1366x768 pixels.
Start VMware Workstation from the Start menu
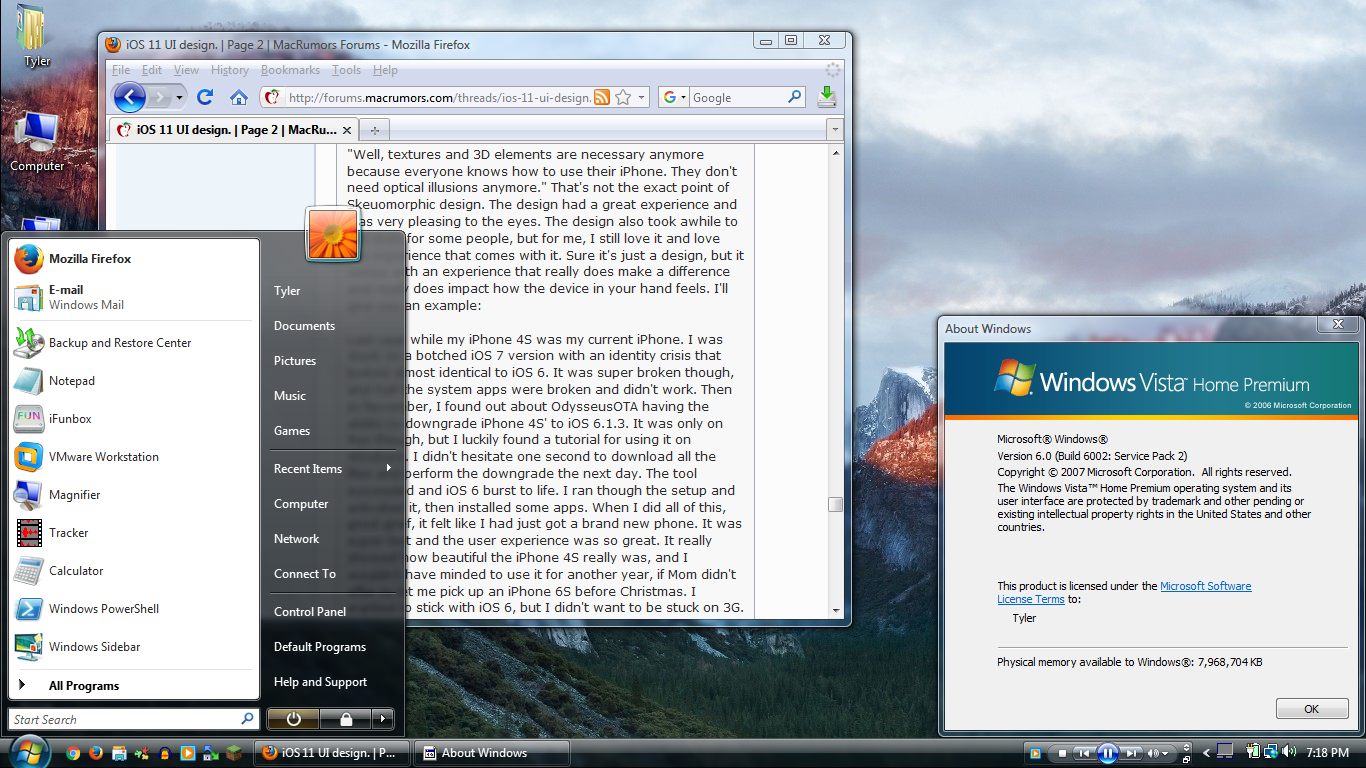click(x=134, y=456)
